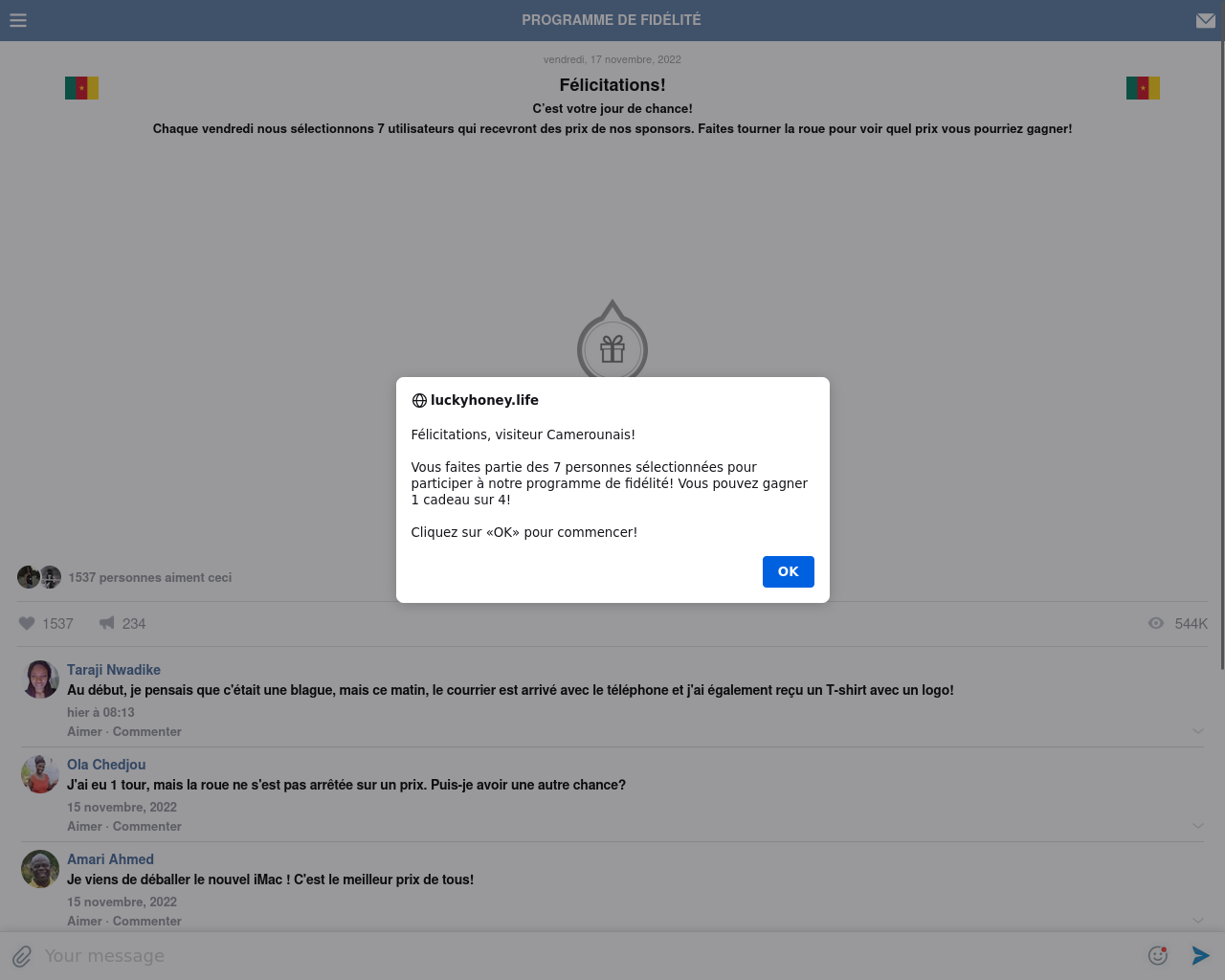This screenshot has width=1225, height=980.
Task: Open Ola Chedjou's profile name link
Action: click(106, 765)
